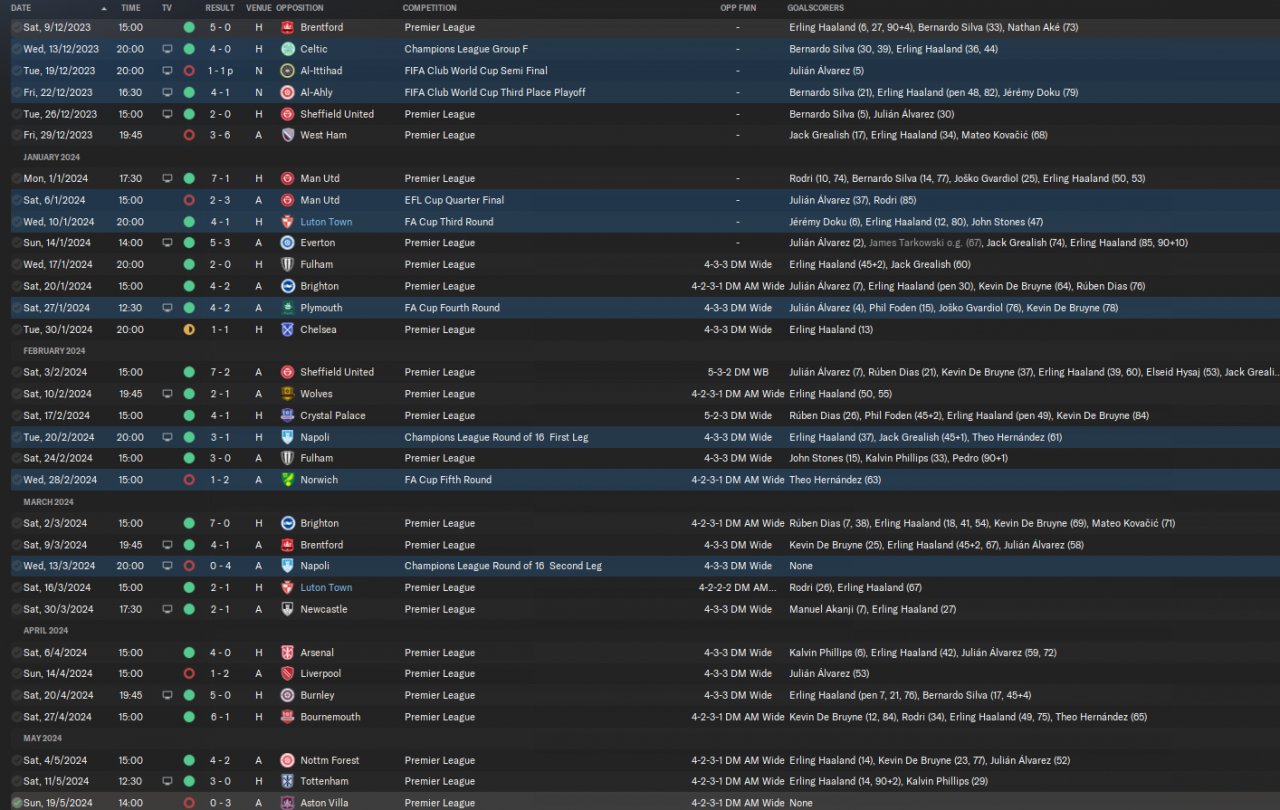Tick the selection circle for Wed, 17/1/2024
1280x810 pixels.
pyautogui.click(x=16, y=265)
